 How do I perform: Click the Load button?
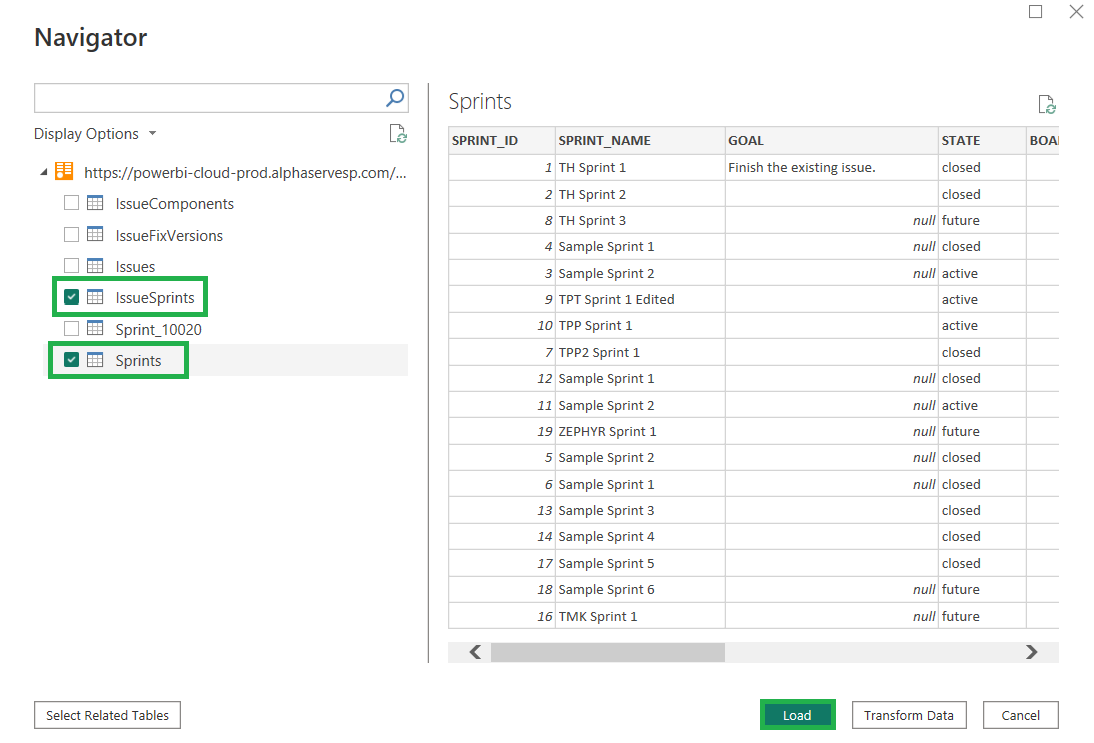797,715
